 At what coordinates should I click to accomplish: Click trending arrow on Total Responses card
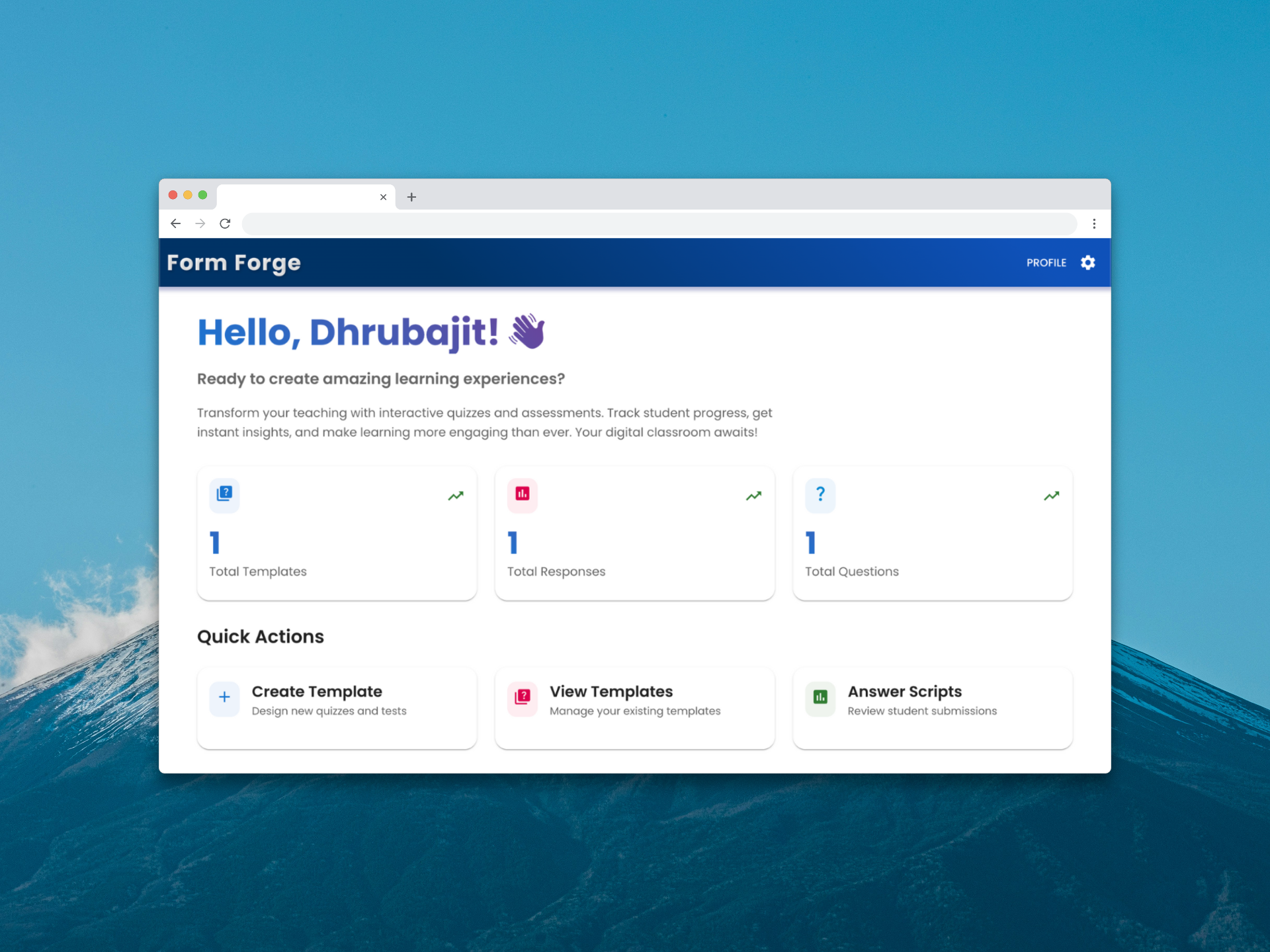(x=753, y=496)
